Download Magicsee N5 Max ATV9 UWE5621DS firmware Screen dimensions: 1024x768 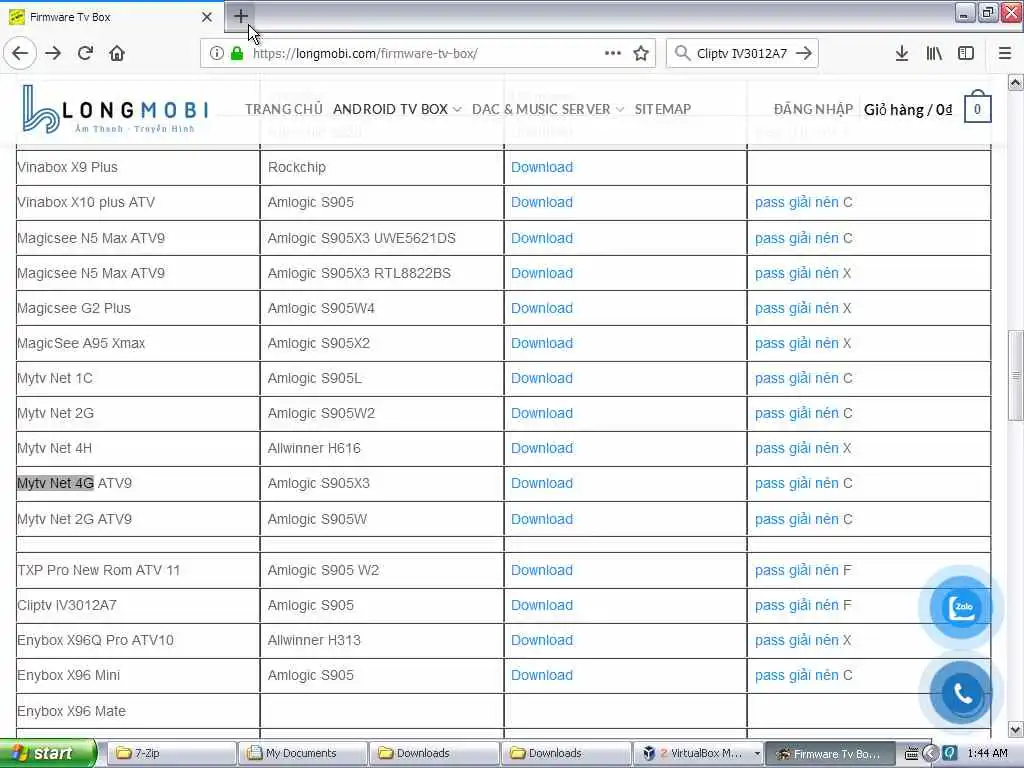point(542,238)
